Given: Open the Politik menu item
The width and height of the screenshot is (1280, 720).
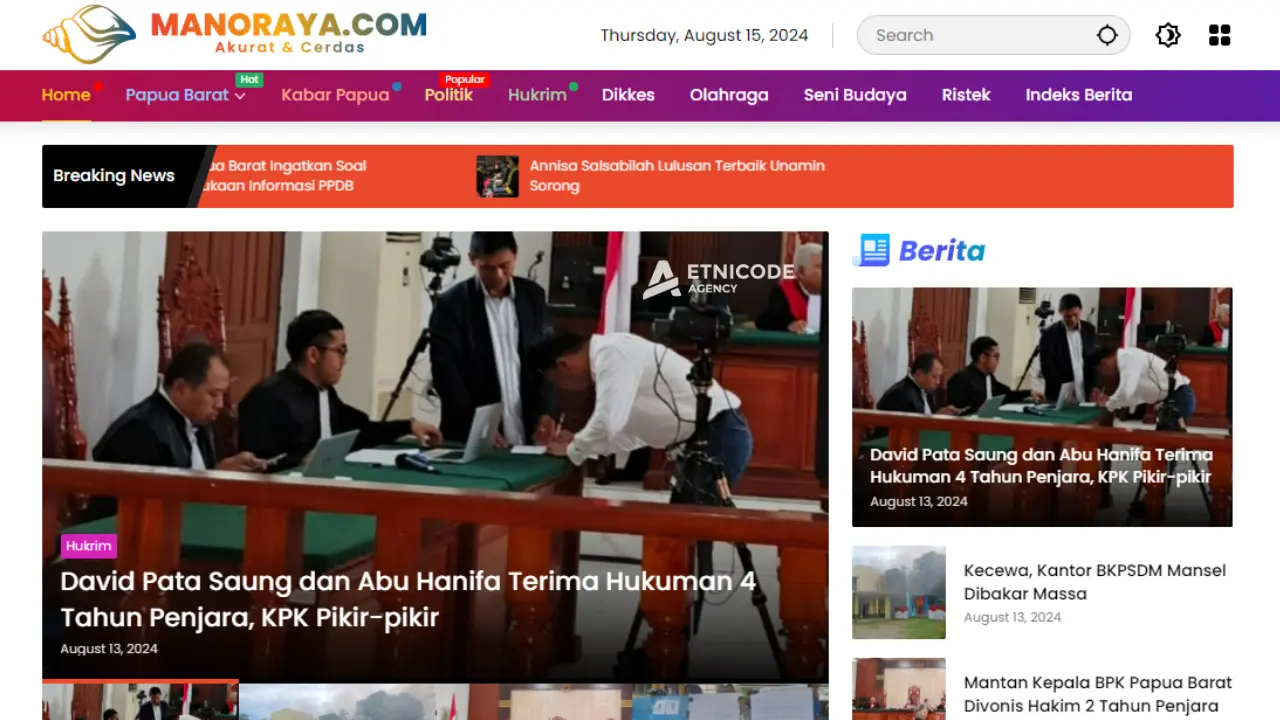Looking at the screenshot, I should 448,95.
